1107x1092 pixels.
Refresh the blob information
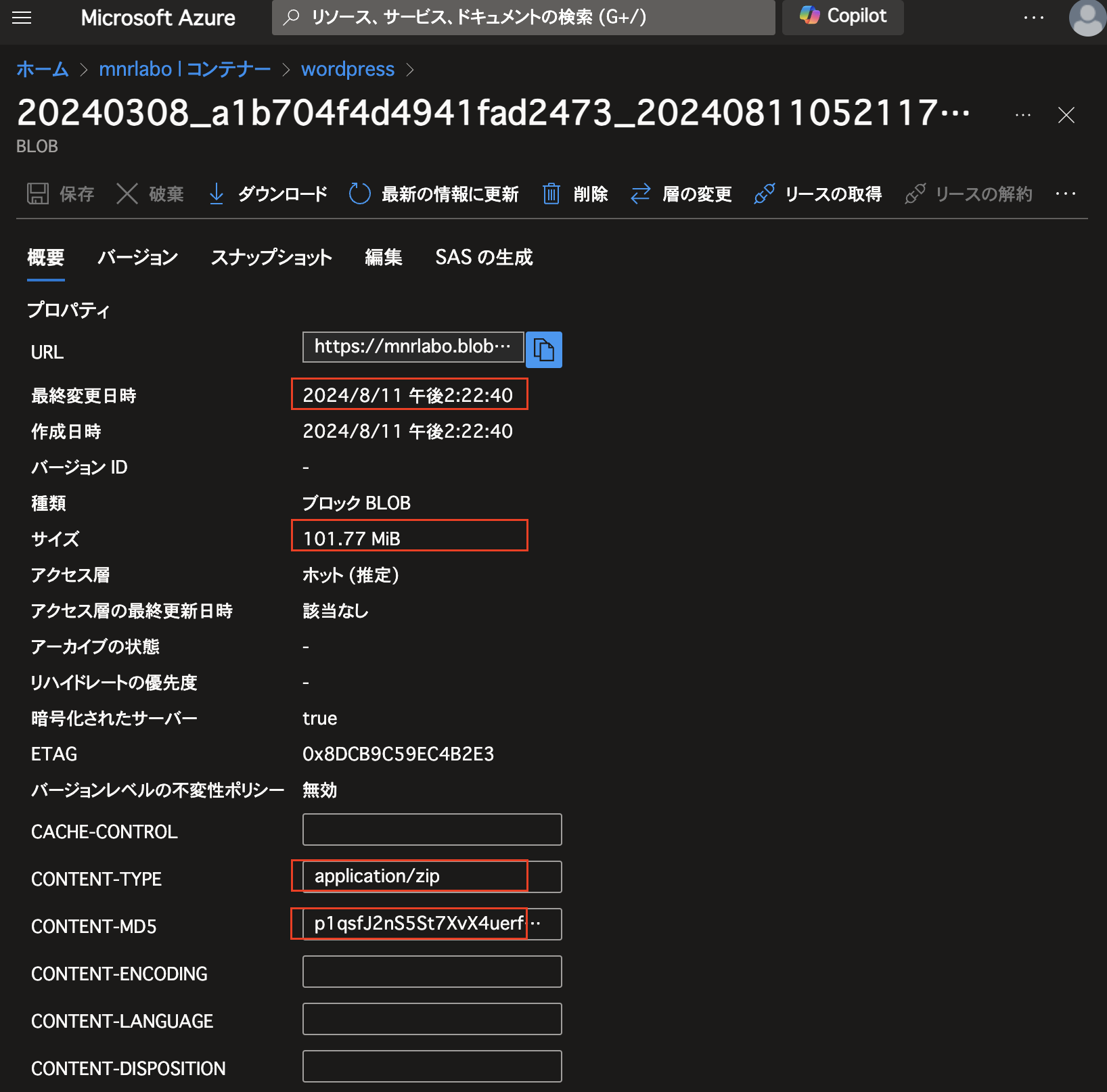tap(434, 194)
